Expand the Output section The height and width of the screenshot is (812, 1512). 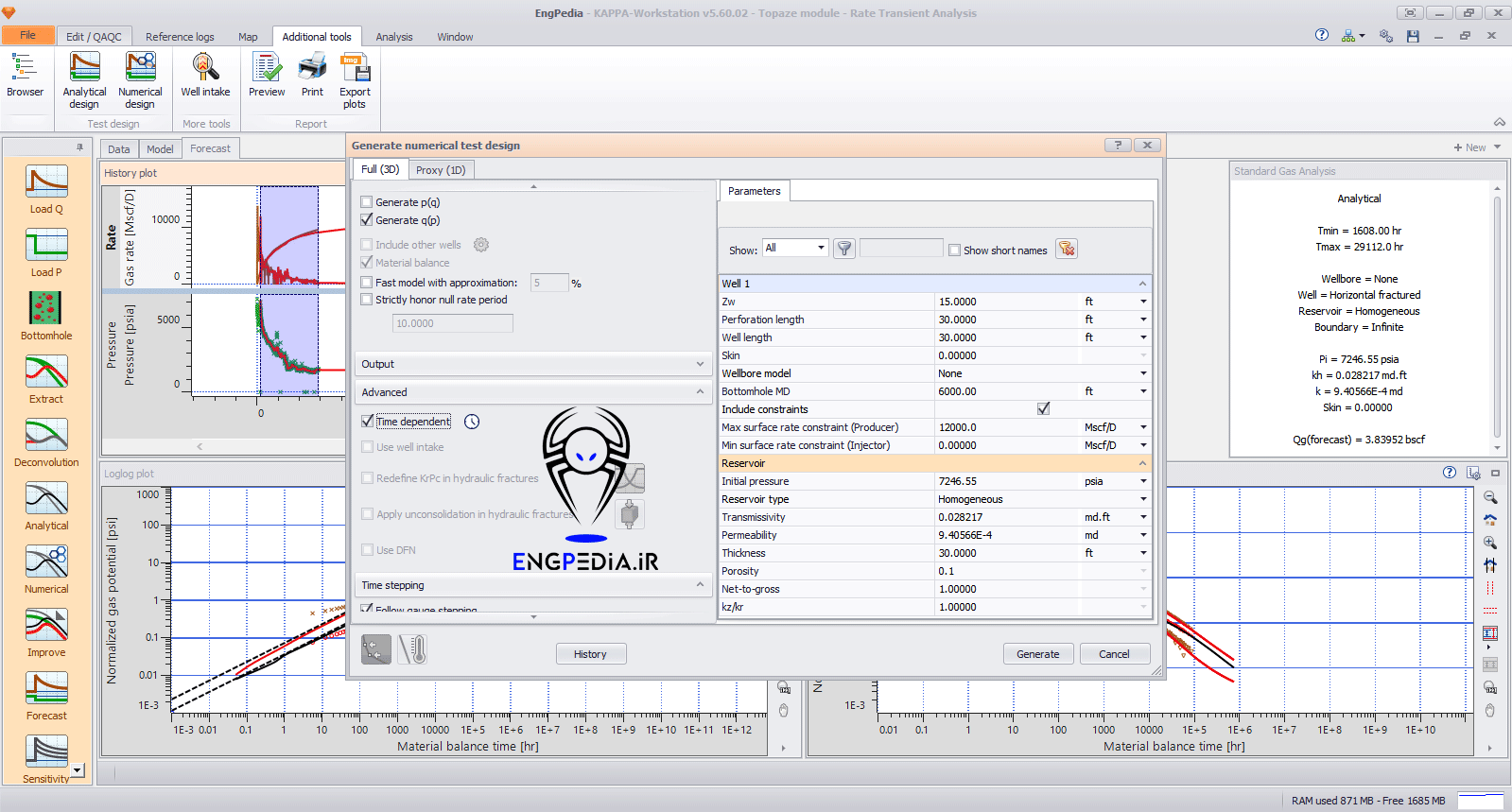[x=532, y=364]
